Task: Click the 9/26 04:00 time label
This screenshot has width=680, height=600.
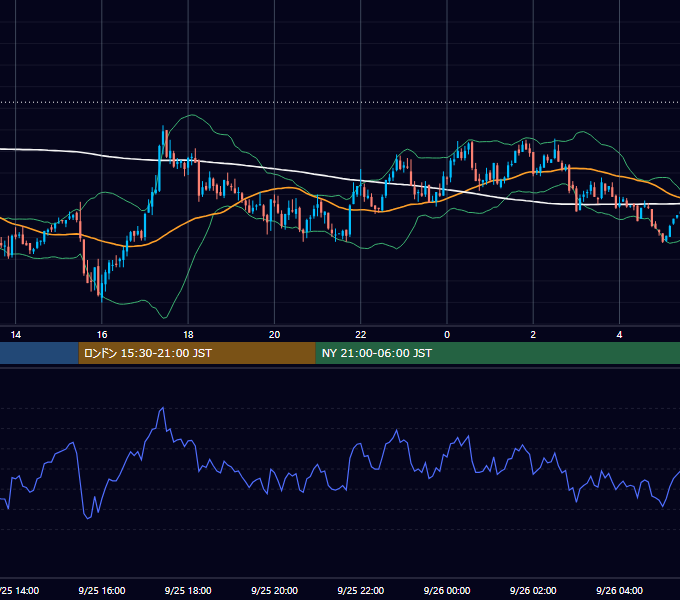Action: pos(619,590)
